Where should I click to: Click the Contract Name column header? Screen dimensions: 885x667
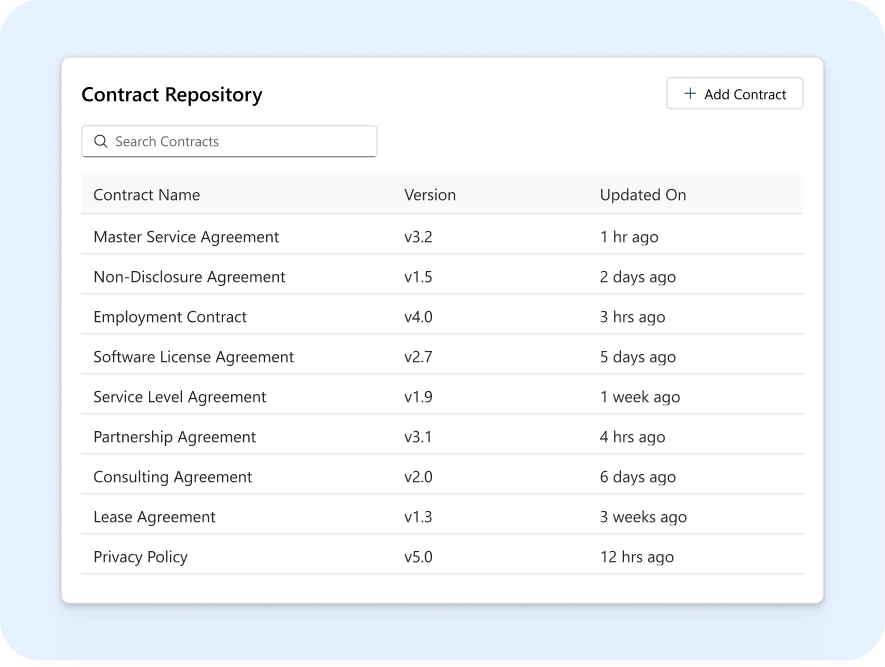coord(147,195)
